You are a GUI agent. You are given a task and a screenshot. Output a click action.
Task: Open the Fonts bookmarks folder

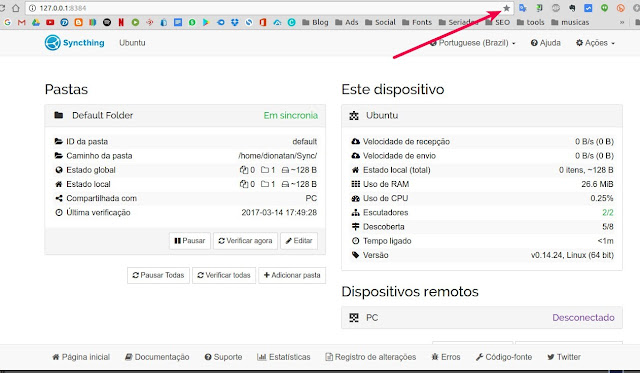pyautogui.click(x=417, y=22)
